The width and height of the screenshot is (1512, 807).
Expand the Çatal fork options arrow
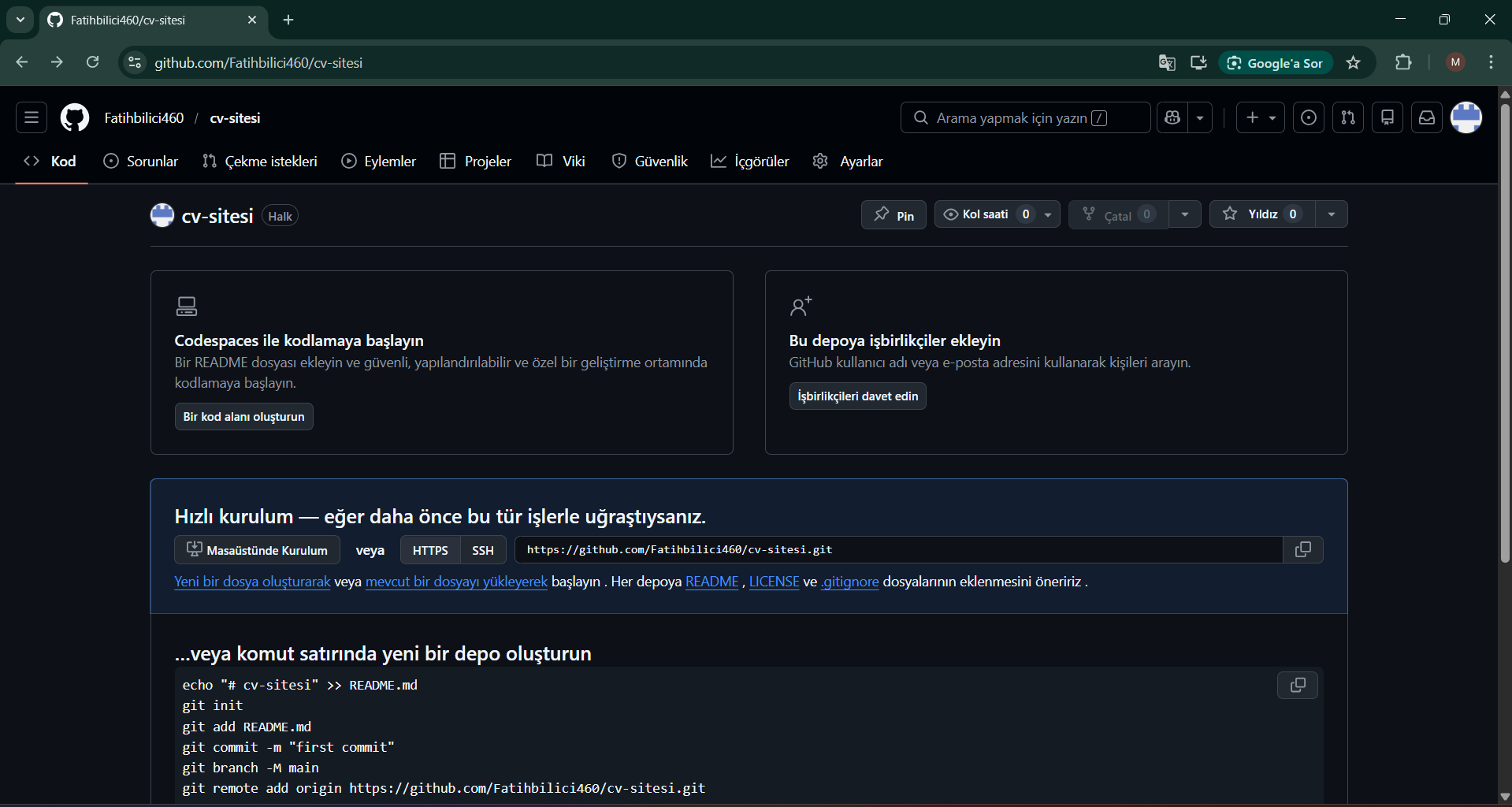[x=1185, y=214]
